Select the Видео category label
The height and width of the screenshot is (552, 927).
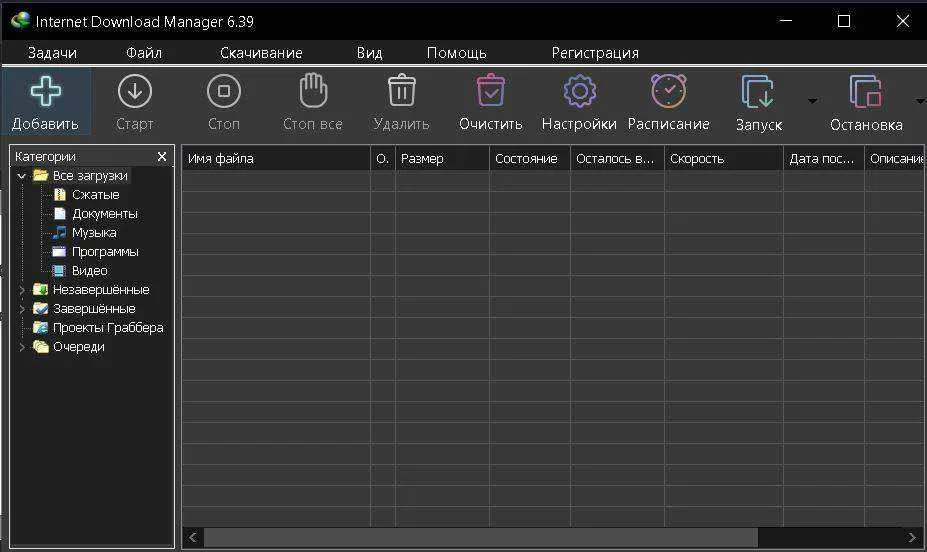tap(90, 271)
